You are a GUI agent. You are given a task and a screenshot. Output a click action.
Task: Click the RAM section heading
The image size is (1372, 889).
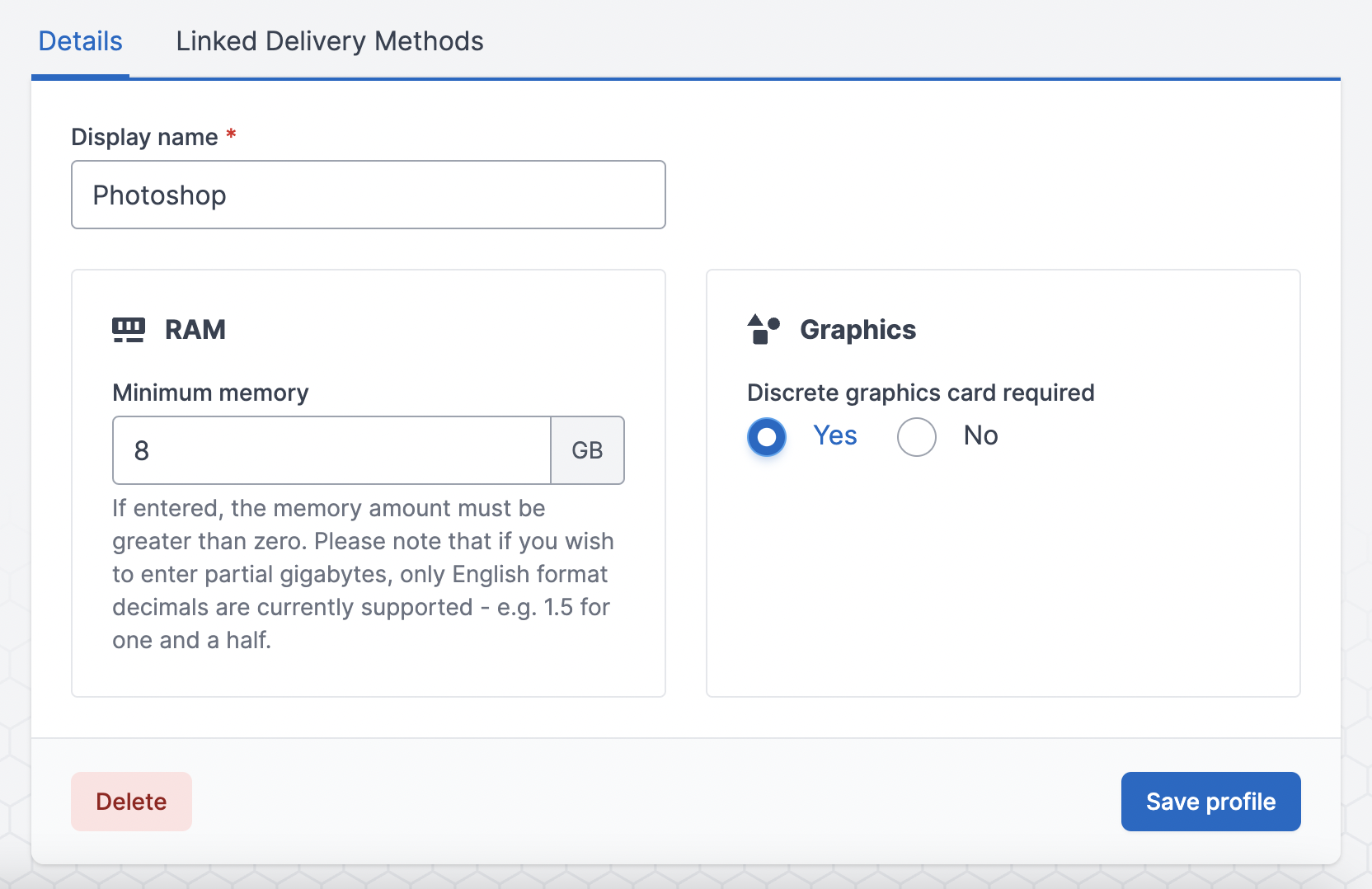point(195,330)
